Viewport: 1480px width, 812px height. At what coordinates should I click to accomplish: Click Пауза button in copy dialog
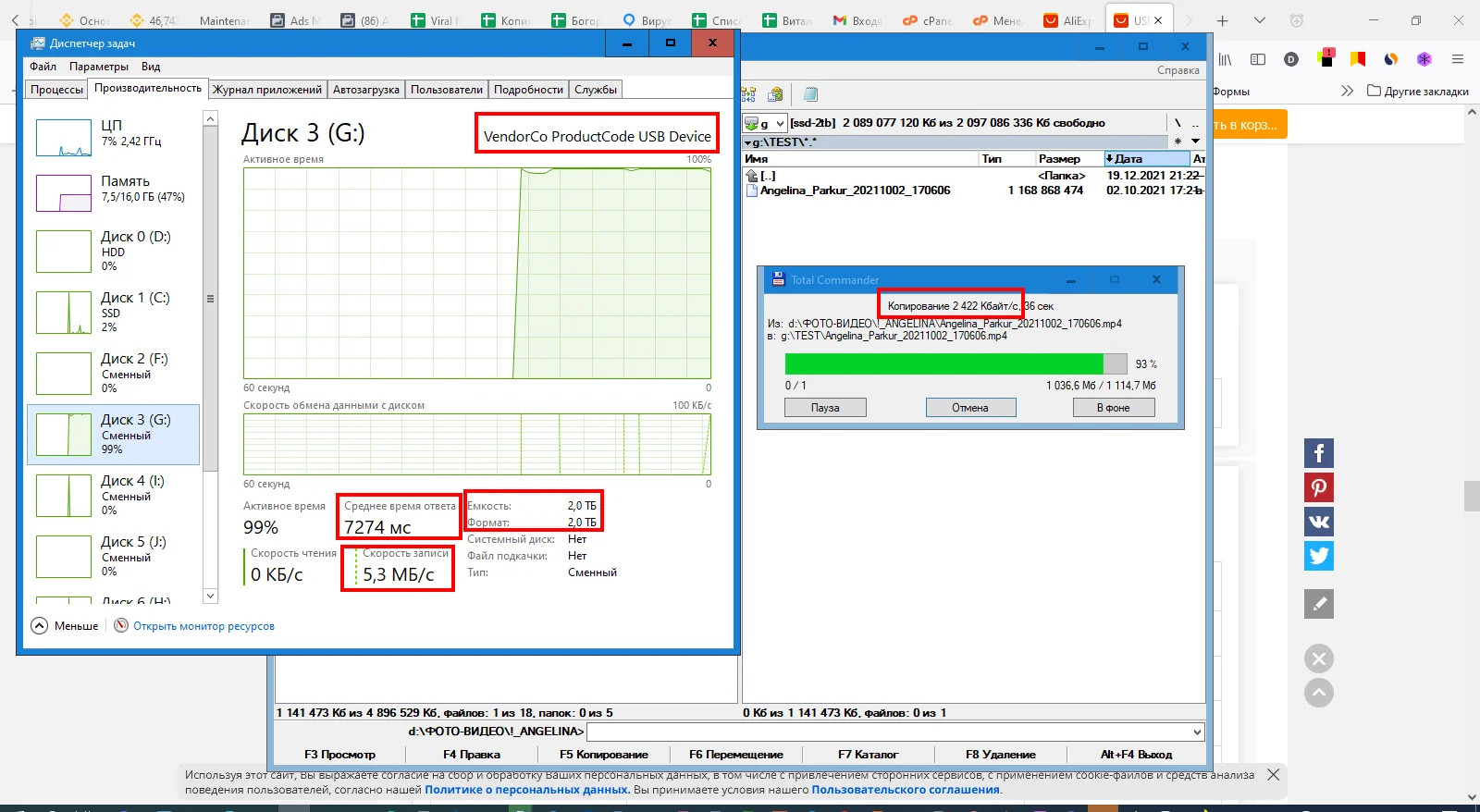coord(825,408)
